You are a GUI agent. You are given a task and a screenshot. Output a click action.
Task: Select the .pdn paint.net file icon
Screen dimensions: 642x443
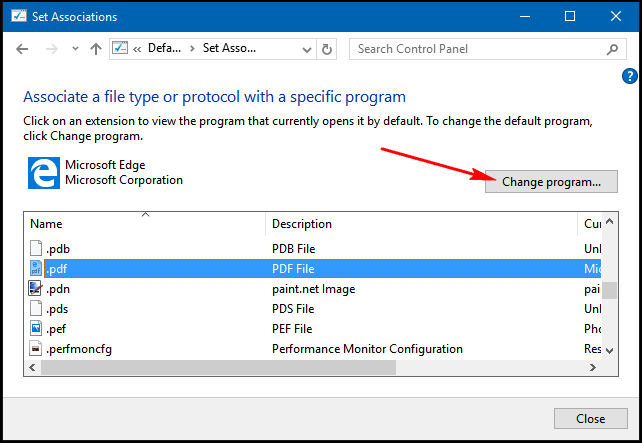click(36, 289)
